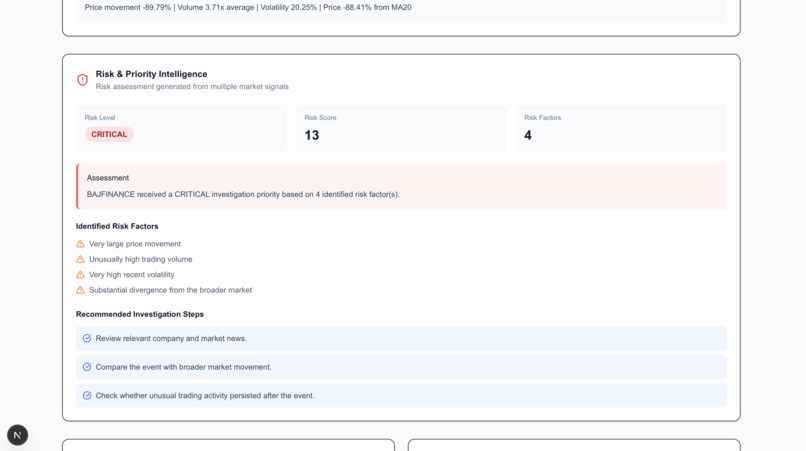The image size is (806, 451).
Task: Select the BAJFINANCE assessment sentence
Action: (x=243, y=194)
